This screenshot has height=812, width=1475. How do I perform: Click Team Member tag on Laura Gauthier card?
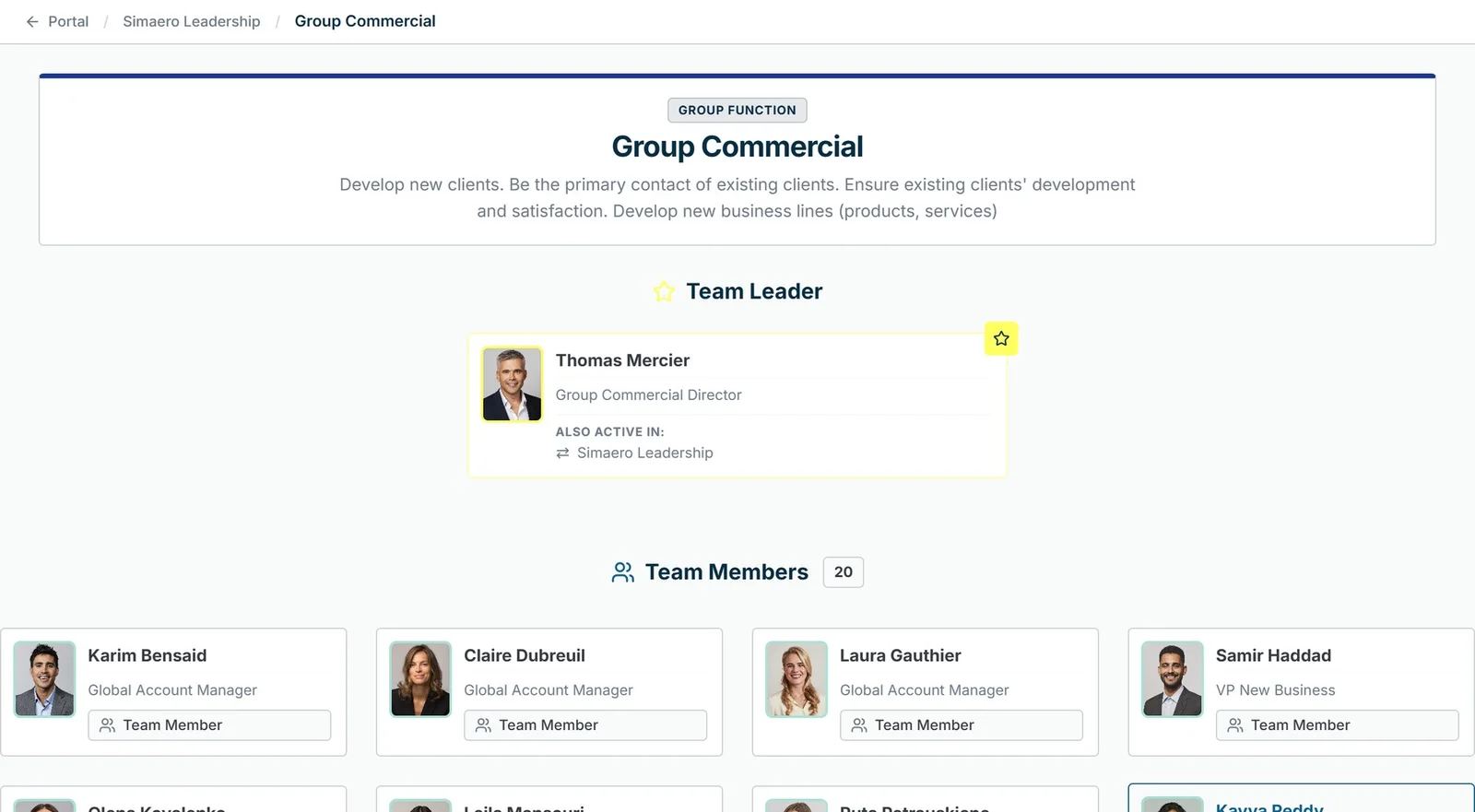(962, 725)
